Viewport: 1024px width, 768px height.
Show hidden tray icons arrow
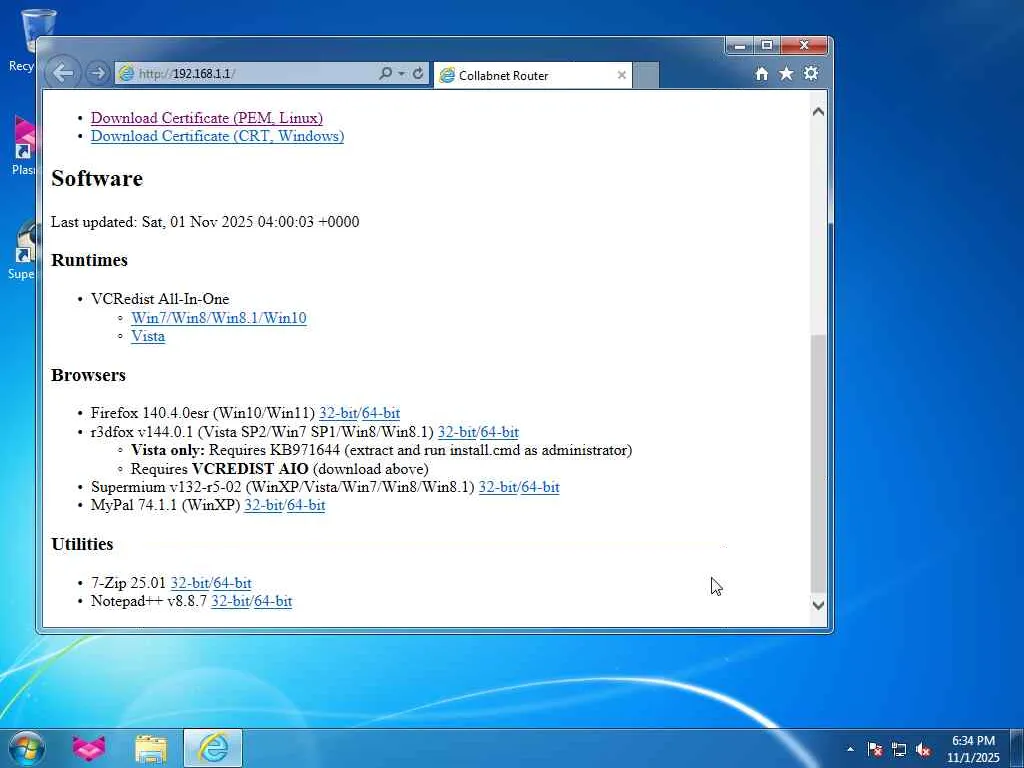[850, 749]
